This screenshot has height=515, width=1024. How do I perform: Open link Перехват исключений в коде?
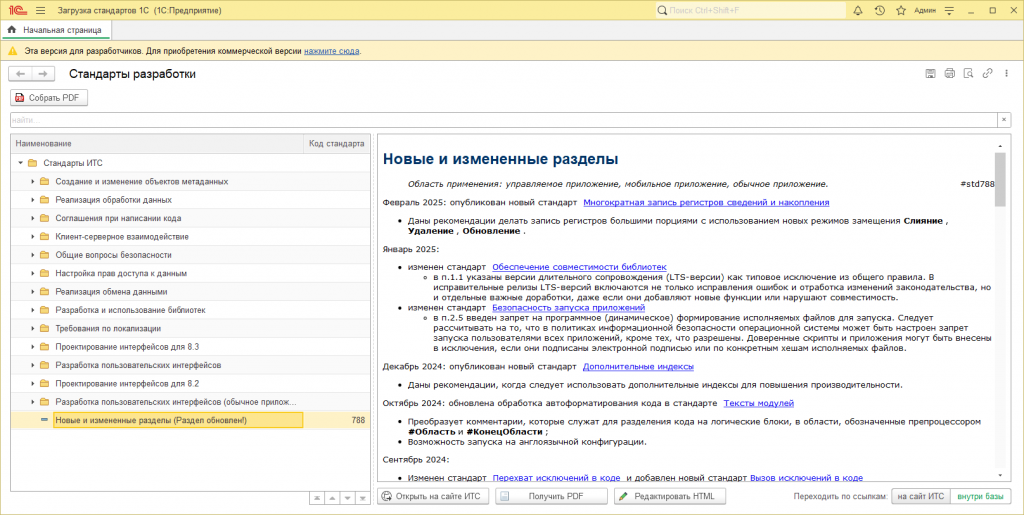click(557, 478)
